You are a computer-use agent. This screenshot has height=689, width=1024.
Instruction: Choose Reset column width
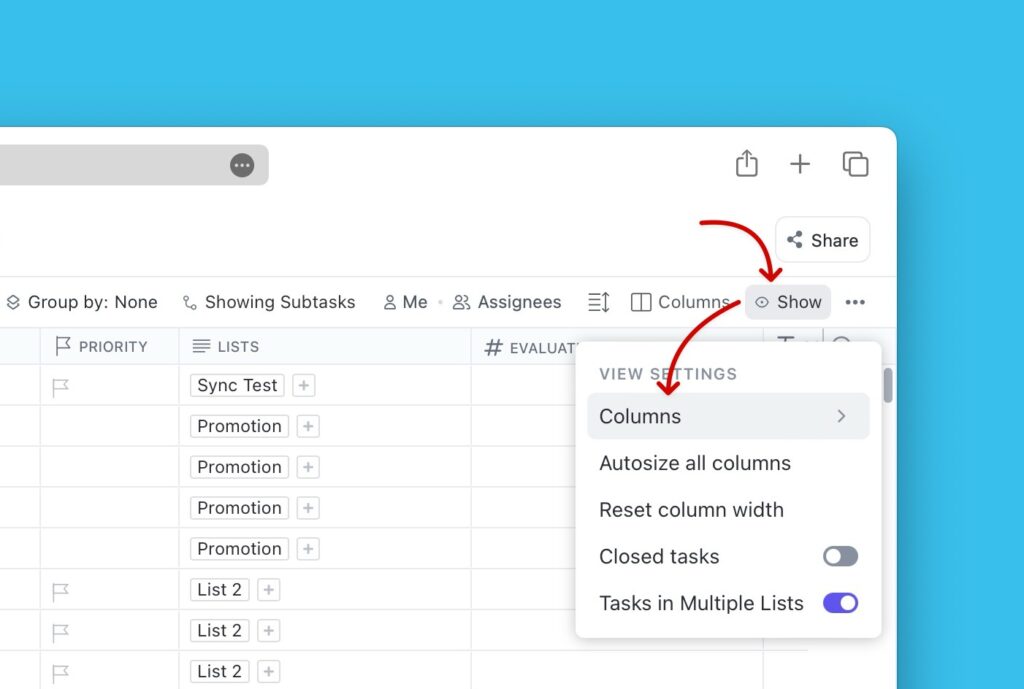pyautogui.click(x=691, y=510)
